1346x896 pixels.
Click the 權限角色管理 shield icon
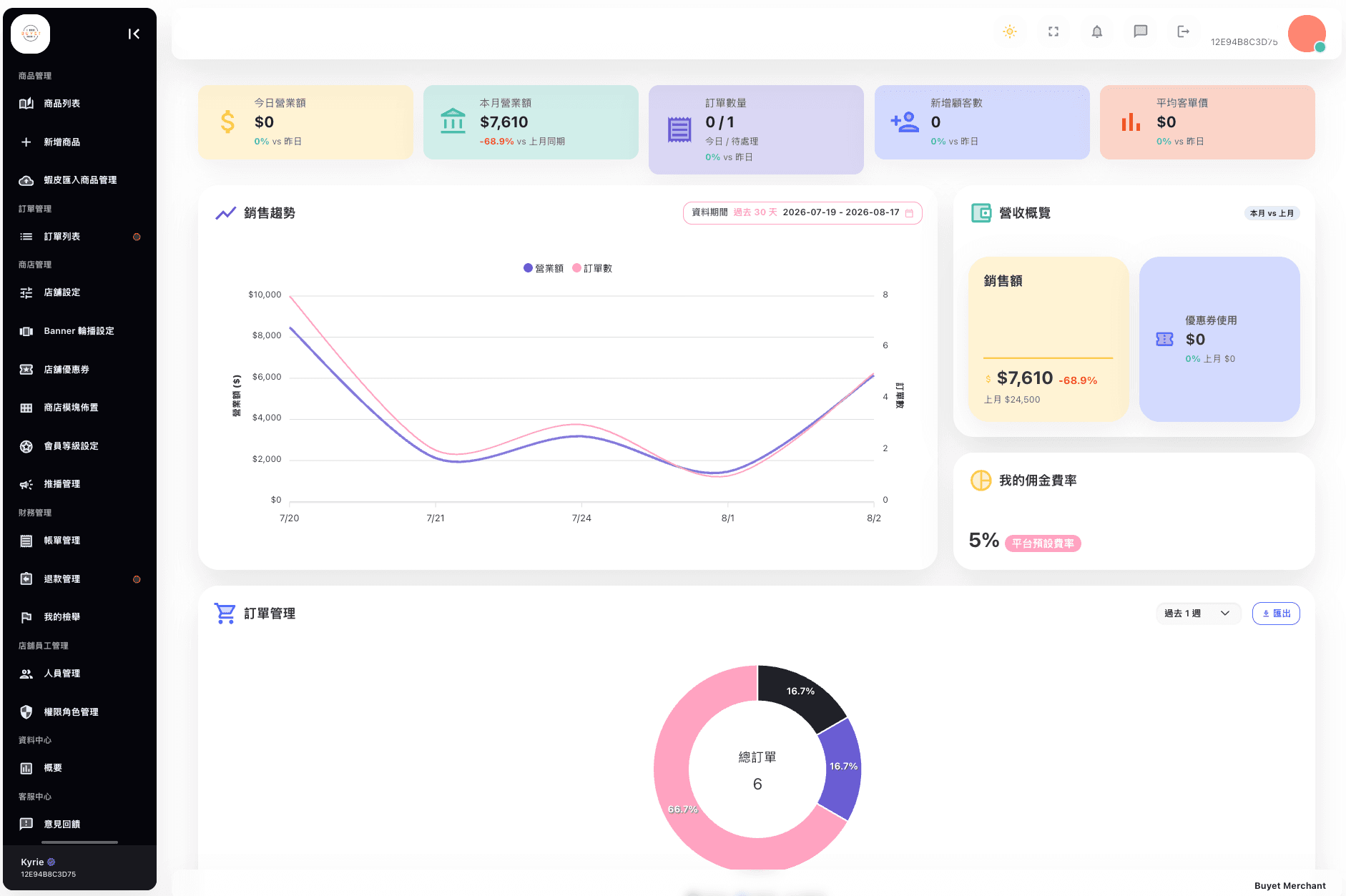26,712
